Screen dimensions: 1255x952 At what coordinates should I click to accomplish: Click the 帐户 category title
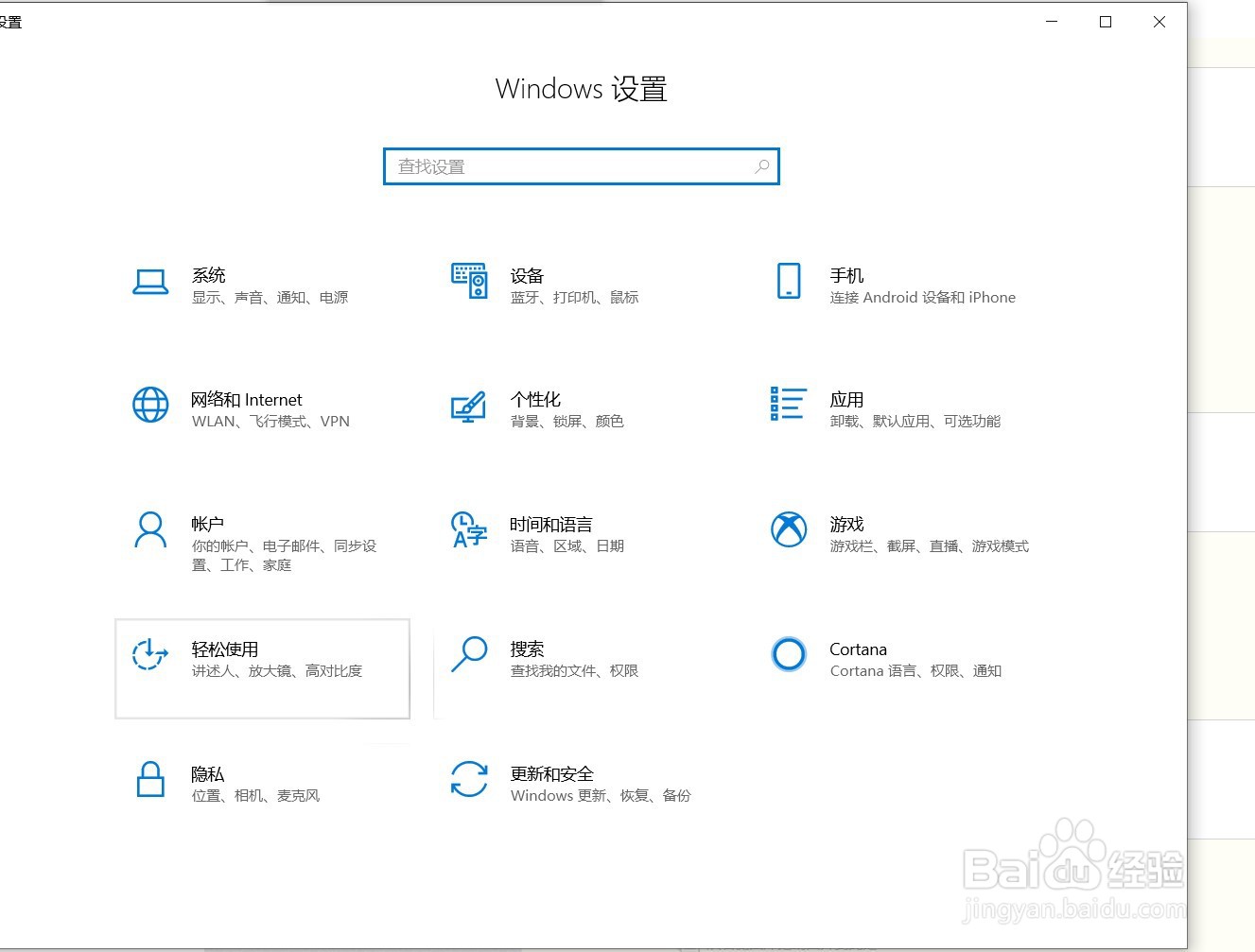[x=208, y=524]
